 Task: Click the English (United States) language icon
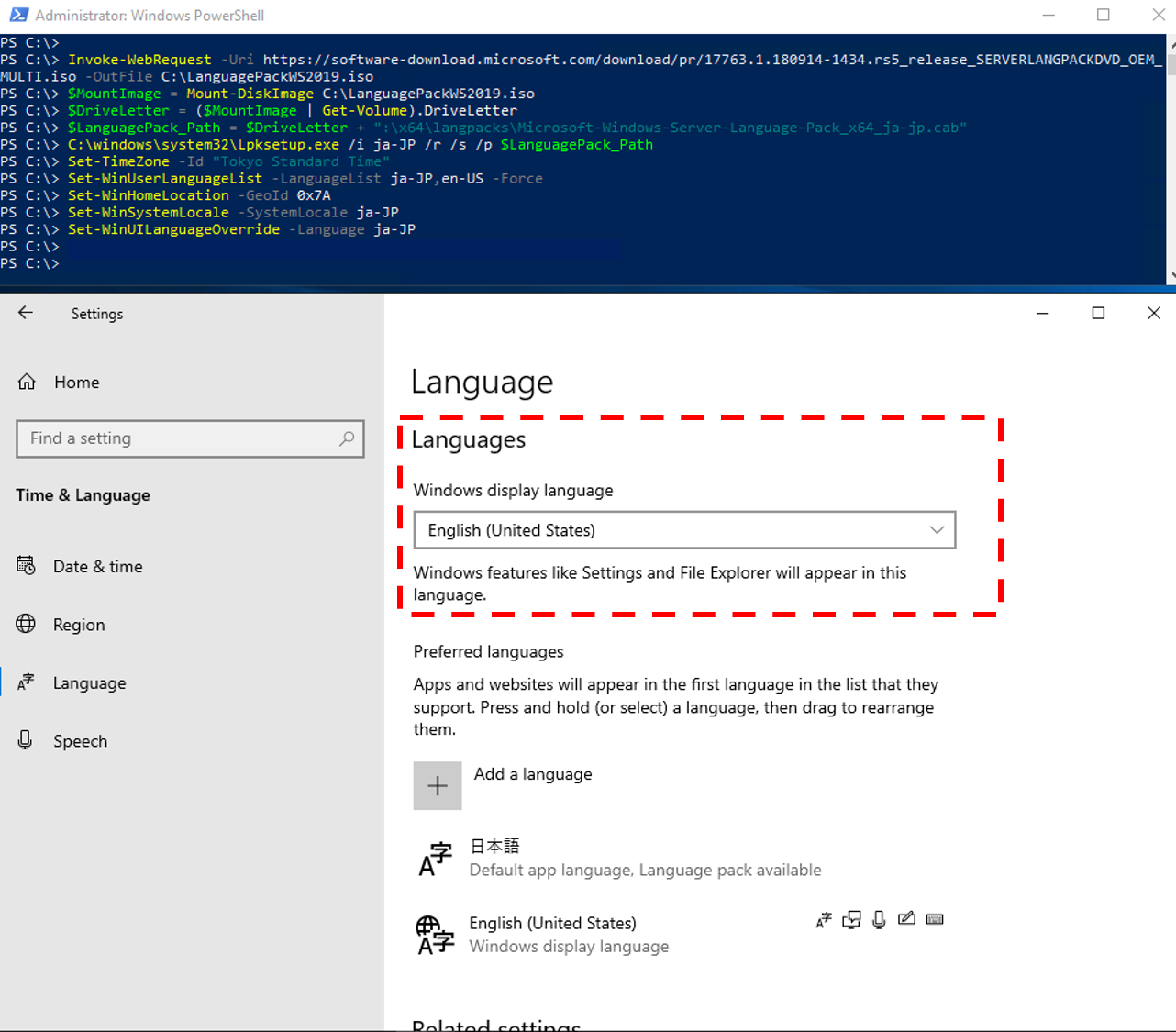435,935
